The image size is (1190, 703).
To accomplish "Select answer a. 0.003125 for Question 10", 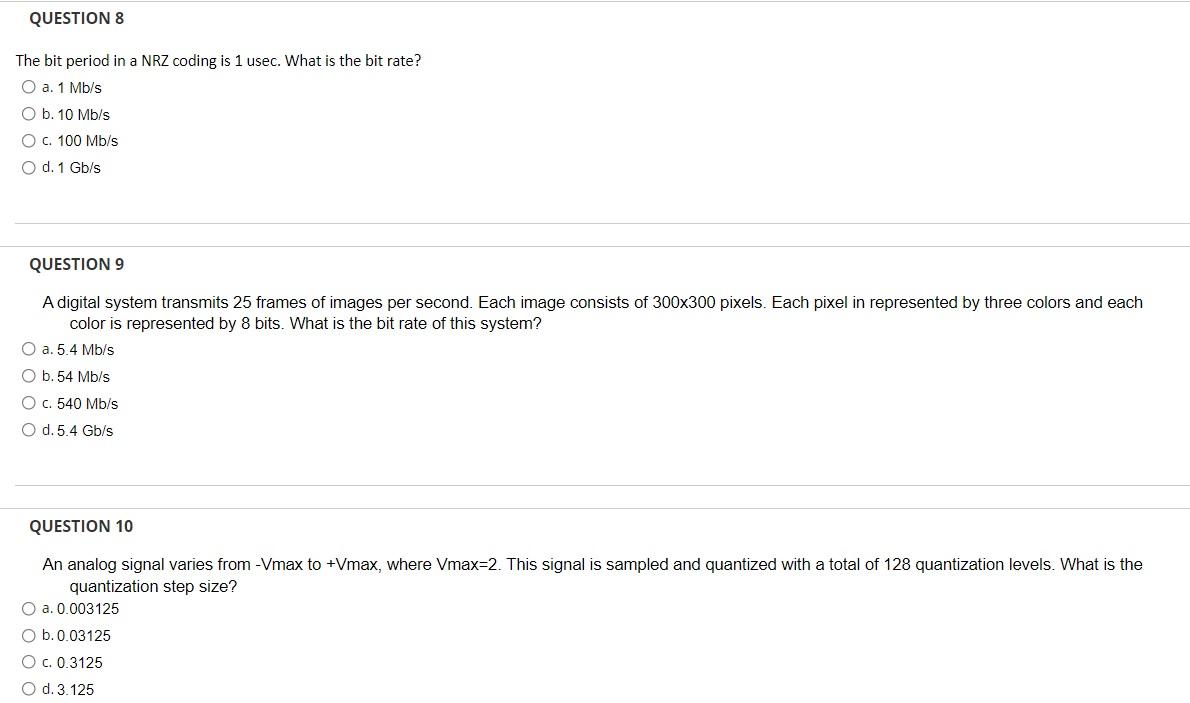I will (29, 608).
